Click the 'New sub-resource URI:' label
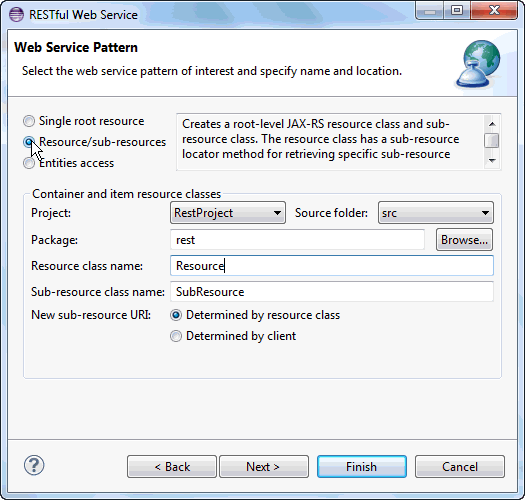525x500 pixels. [91, 315]
